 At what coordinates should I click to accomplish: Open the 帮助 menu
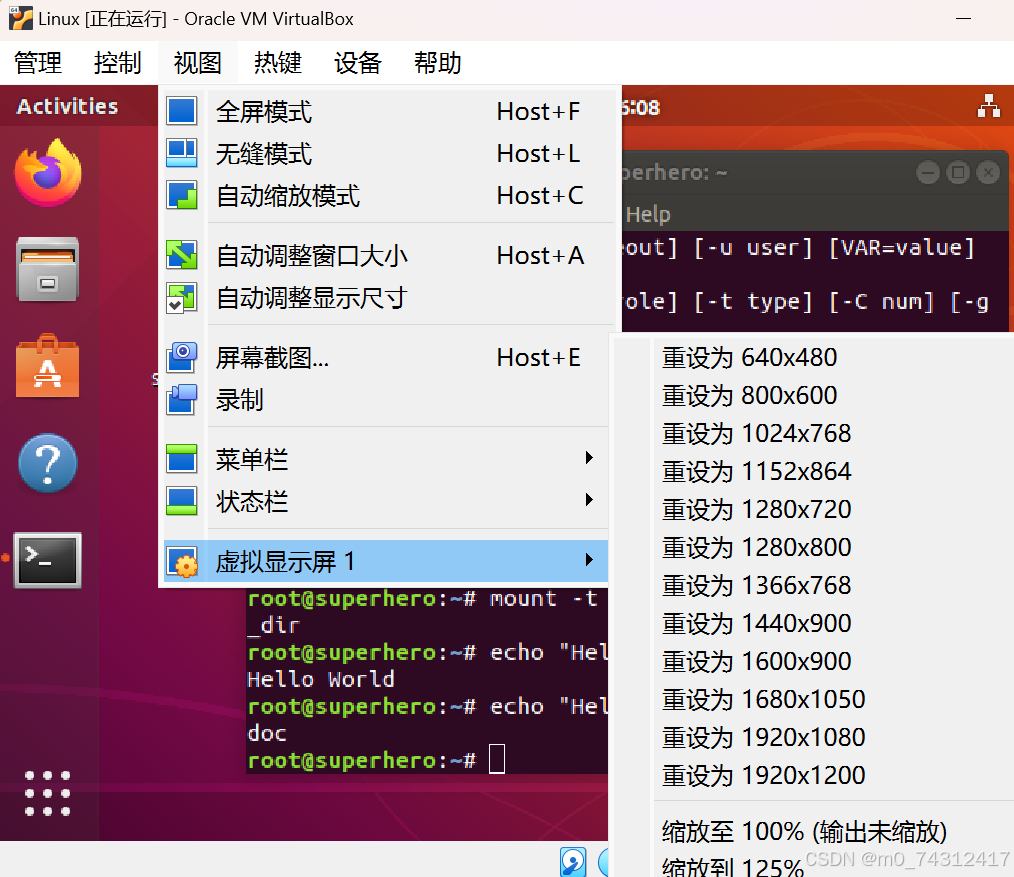point(437,63)
